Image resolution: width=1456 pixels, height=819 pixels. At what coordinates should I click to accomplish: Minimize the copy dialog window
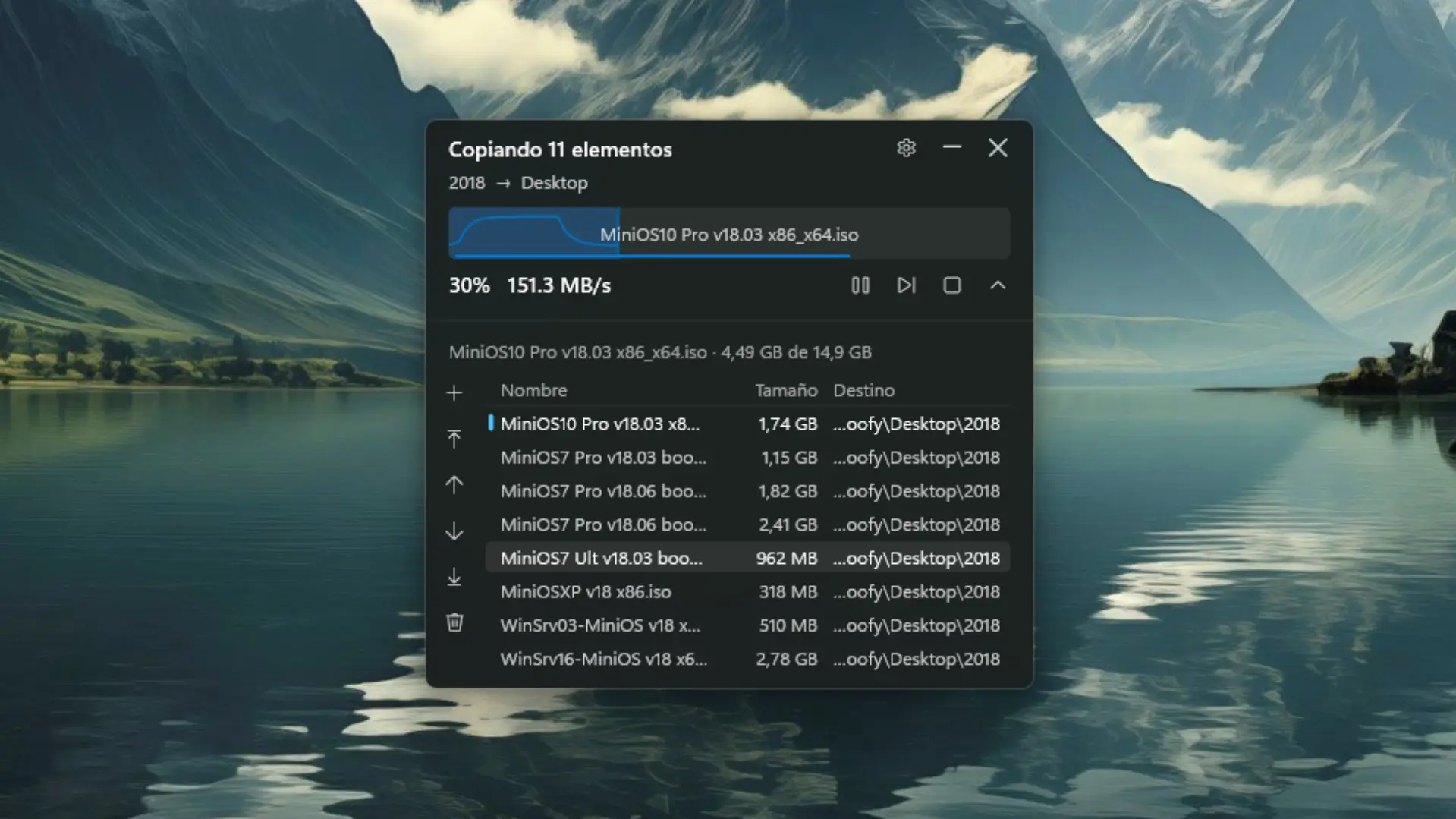coord(952,148)
